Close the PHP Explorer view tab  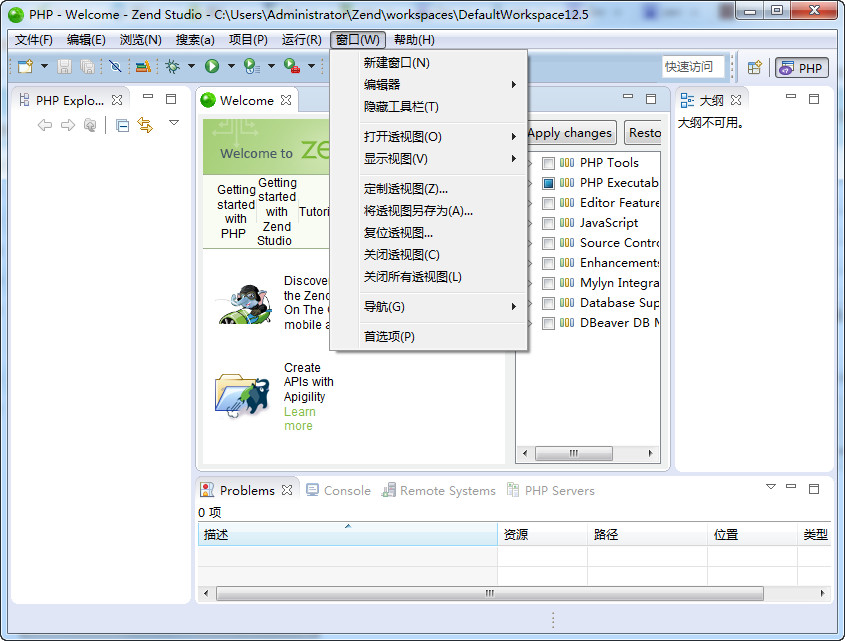pos(117,100)
